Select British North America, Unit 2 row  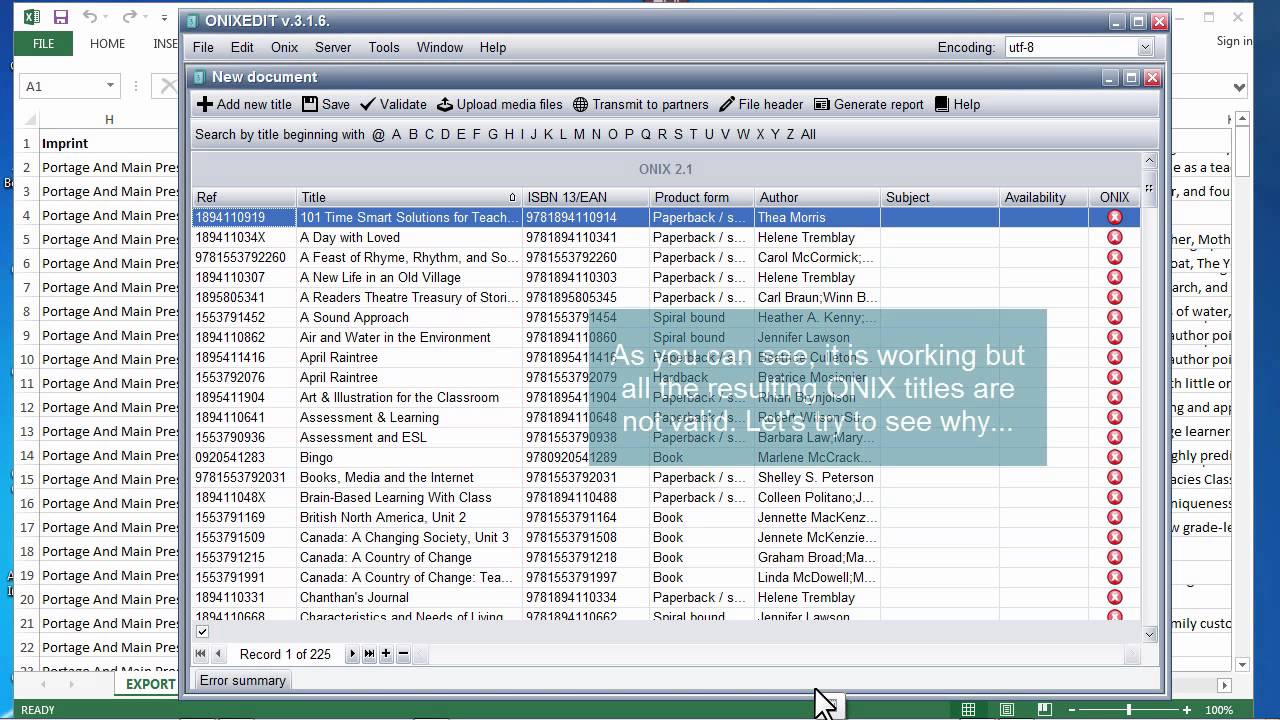(x=665, y=517)
